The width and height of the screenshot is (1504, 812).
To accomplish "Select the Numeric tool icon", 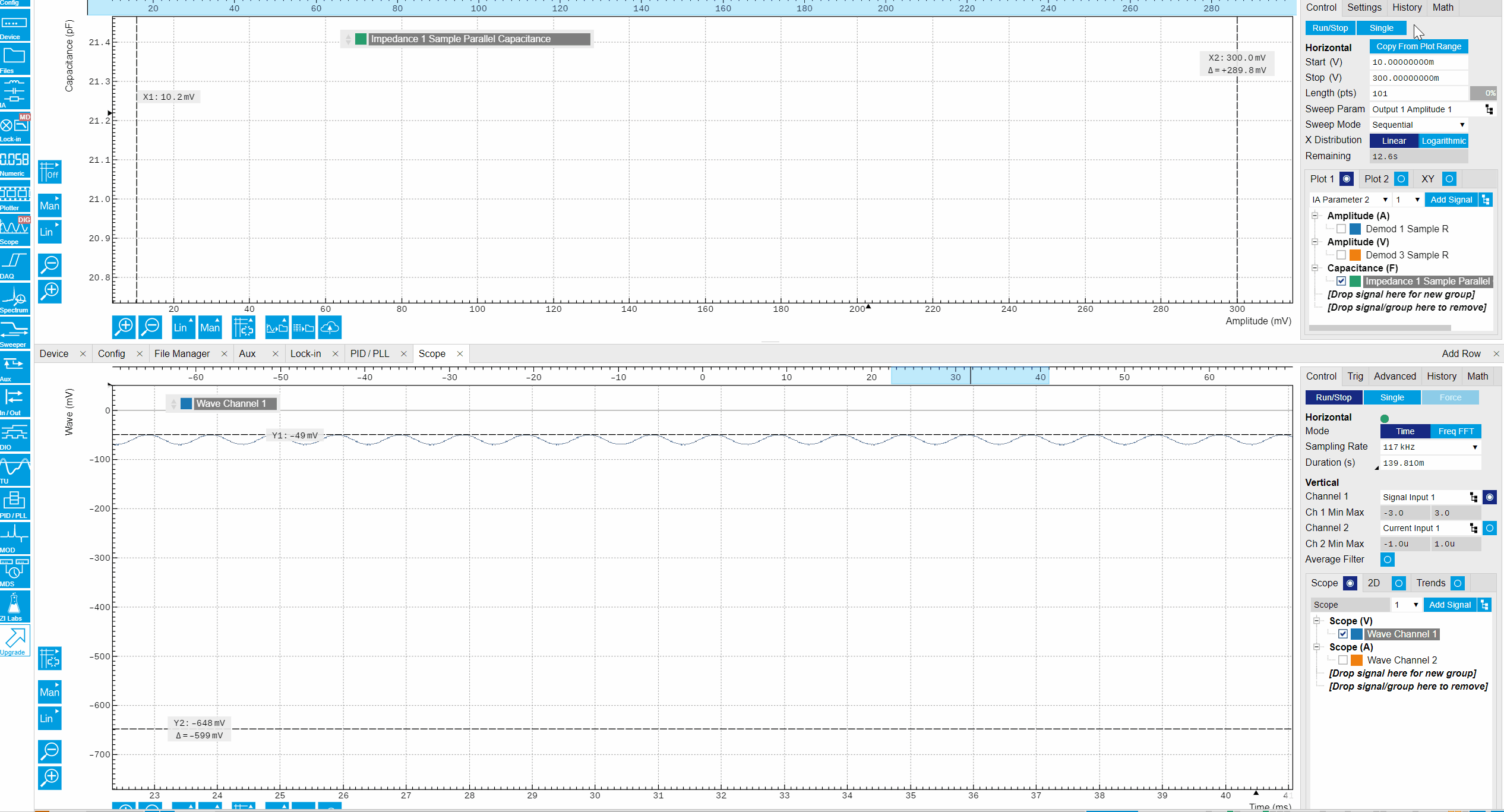I will pos(15,160).
